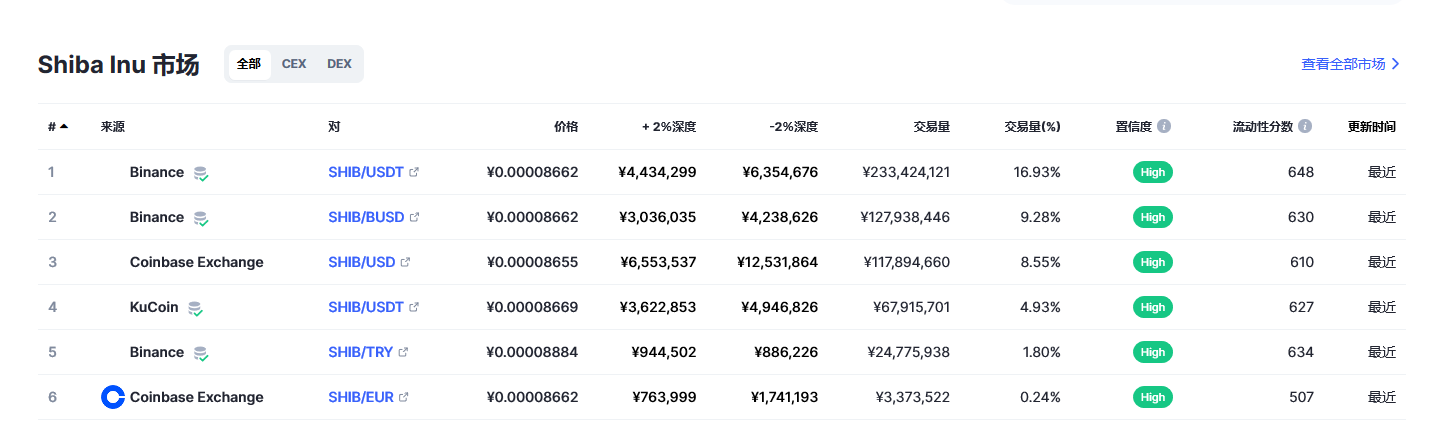Screen dimensions: 1450x430
Task: Click the Coinbase Exchange logo icon in row 6
Action: 113,397
